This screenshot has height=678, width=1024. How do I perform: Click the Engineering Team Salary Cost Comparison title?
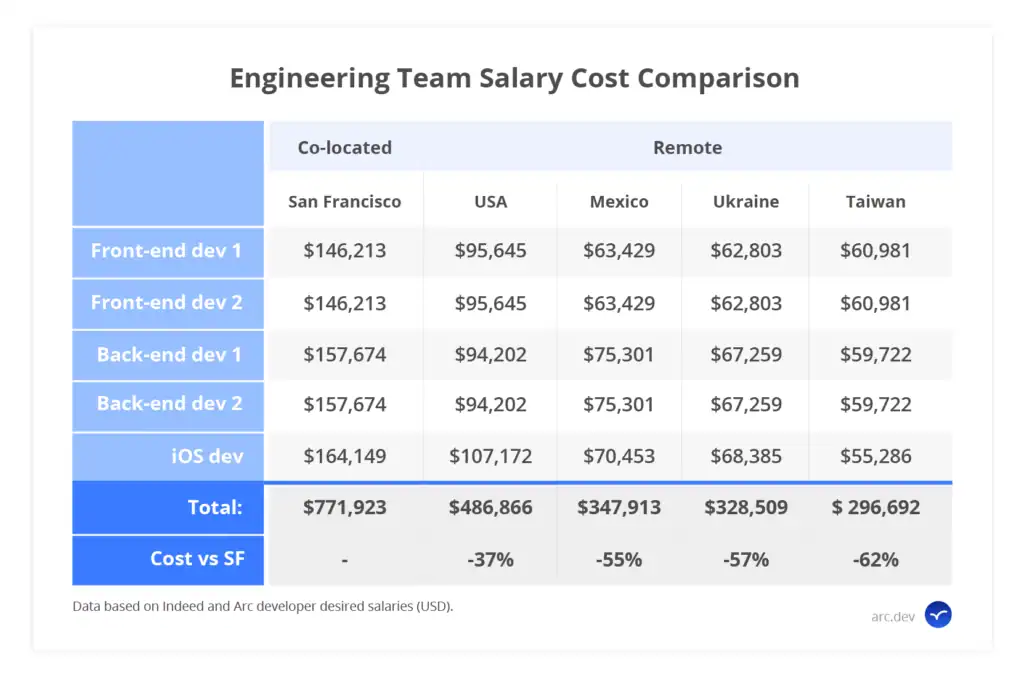click(x=514, y=79)
